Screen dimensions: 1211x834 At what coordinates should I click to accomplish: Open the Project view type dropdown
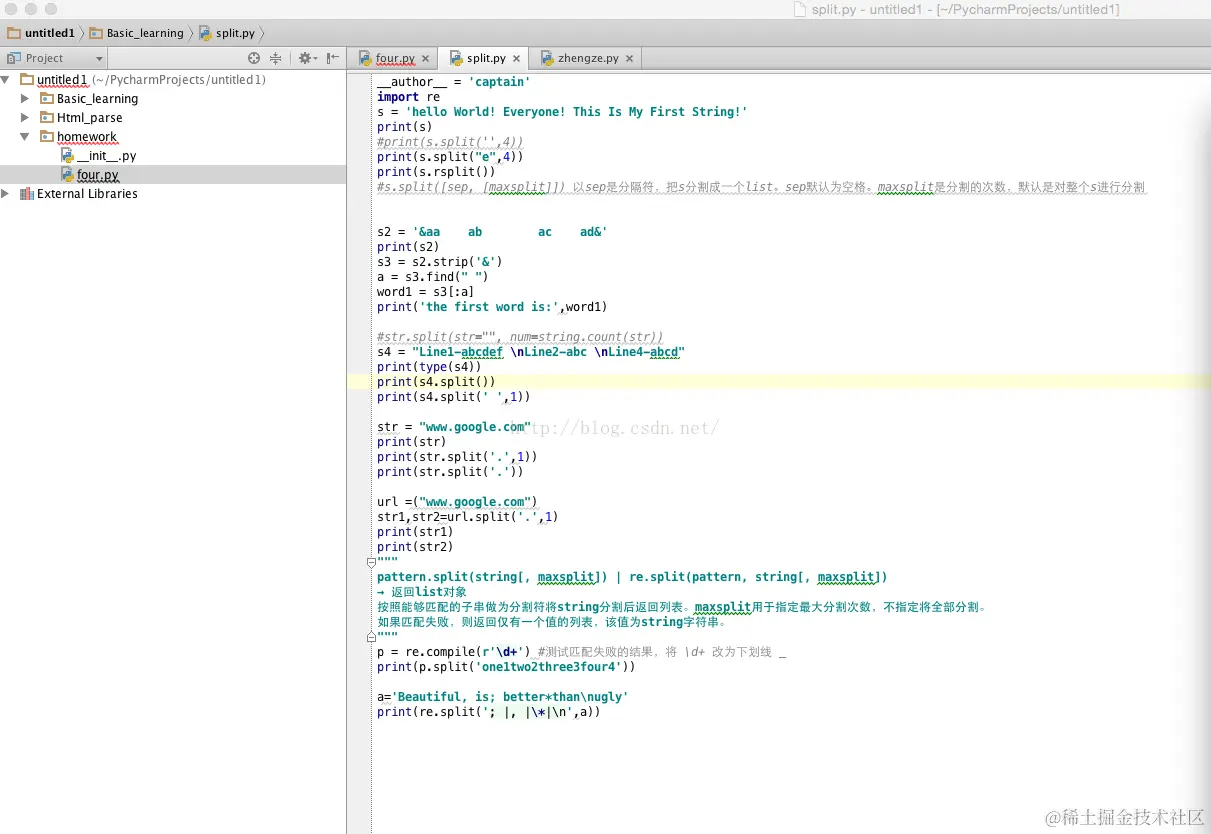click(x=97, y=58)
